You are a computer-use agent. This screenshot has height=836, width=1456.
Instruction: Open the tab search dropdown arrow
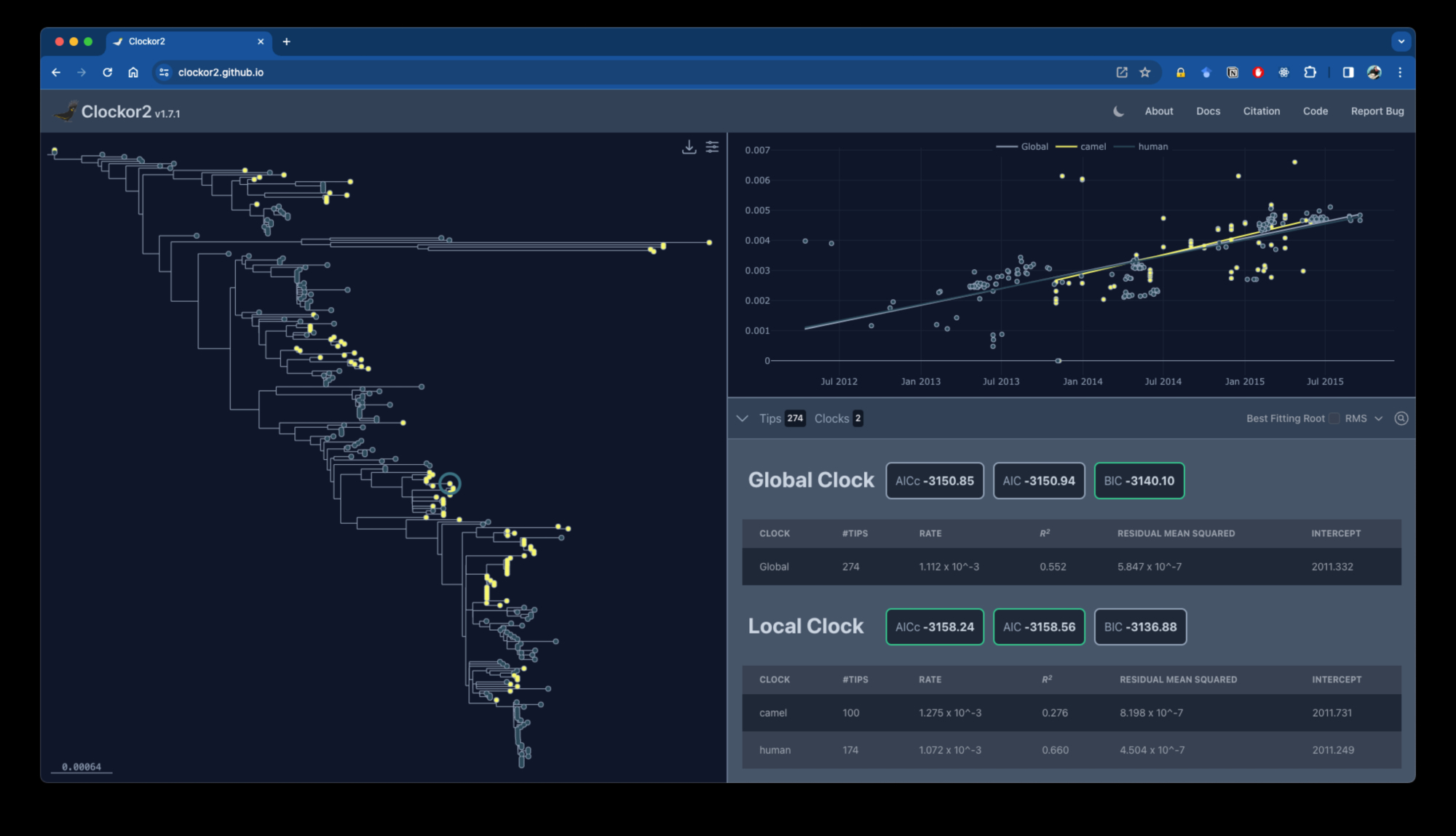(x=1401, y=41)
